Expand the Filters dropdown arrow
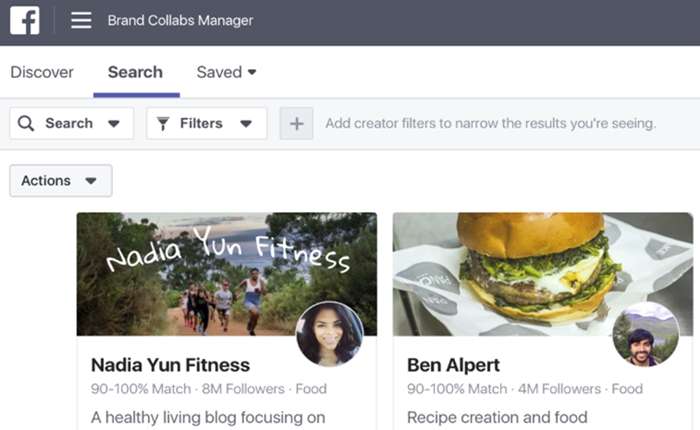 [246, 124]
